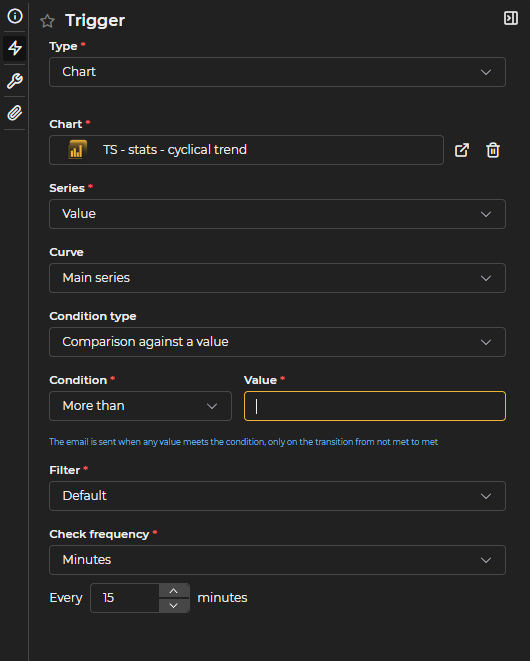Open the Series dropdown showing Value
This screenshot has width=530, height=661.
pos(277,214)
